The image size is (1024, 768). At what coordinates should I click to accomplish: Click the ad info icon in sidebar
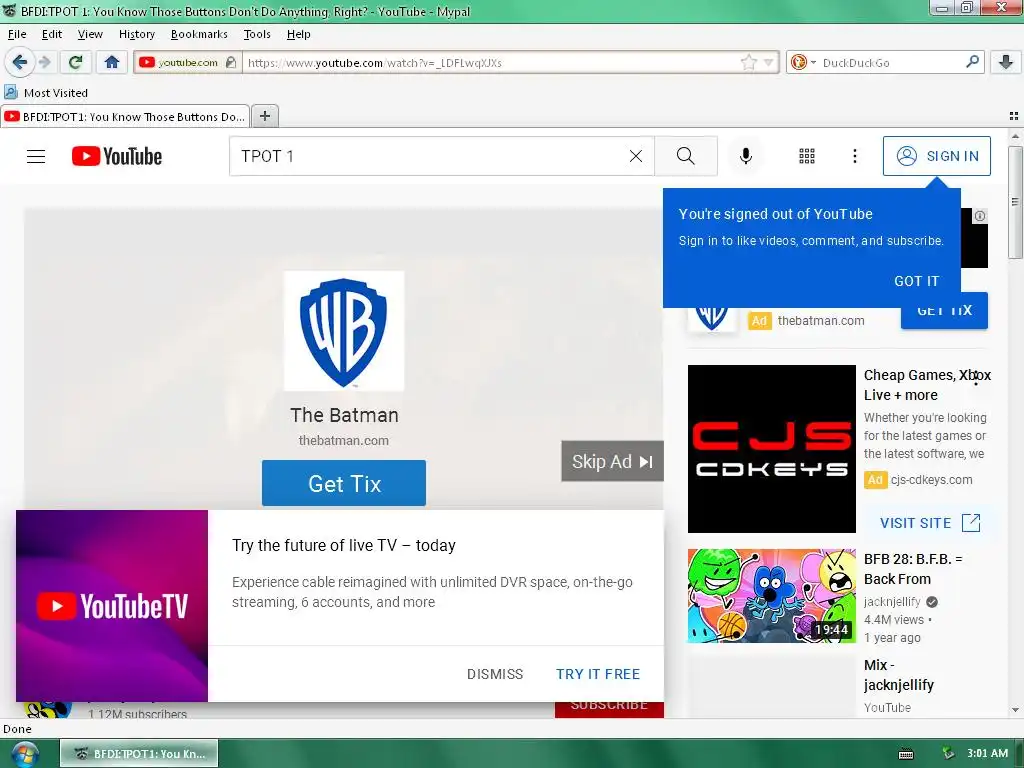(980, 216)
